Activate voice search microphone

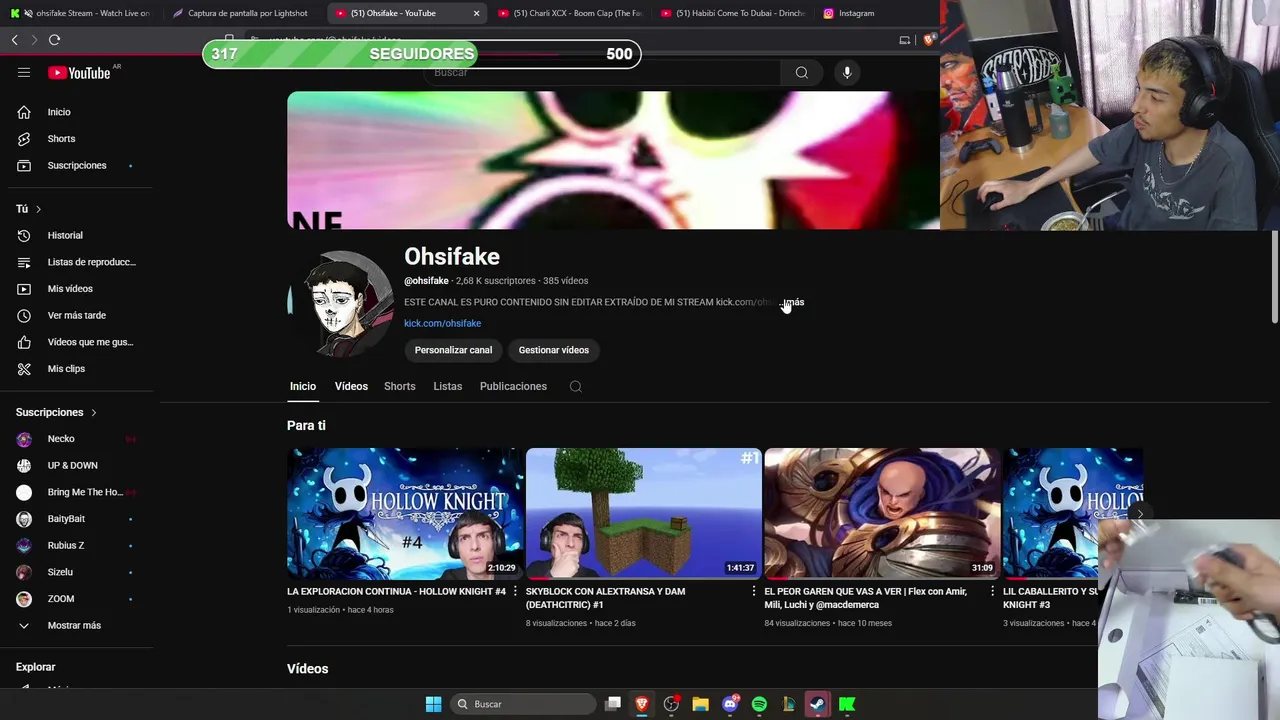847,72
